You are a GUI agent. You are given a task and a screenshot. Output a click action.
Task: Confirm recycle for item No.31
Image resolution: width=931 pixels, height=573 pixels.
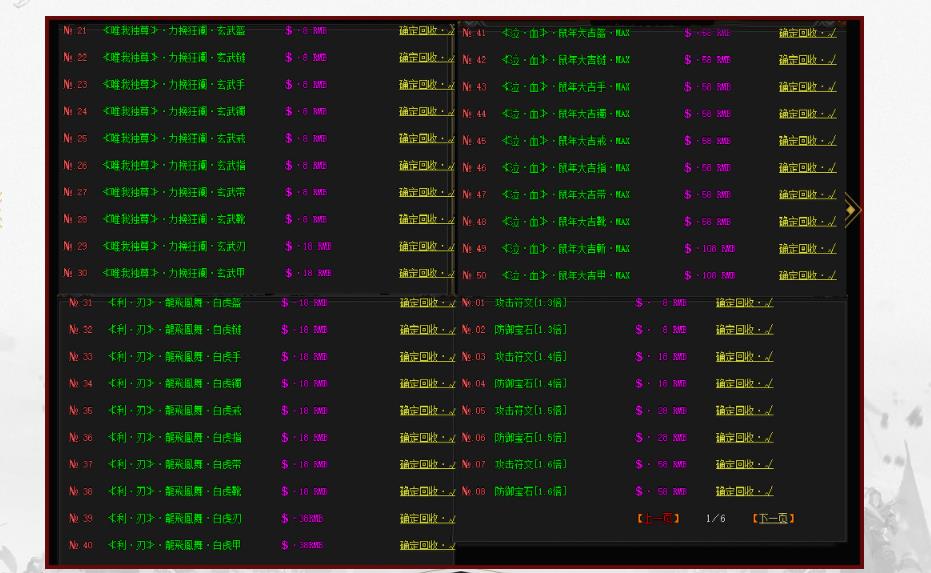426,302
